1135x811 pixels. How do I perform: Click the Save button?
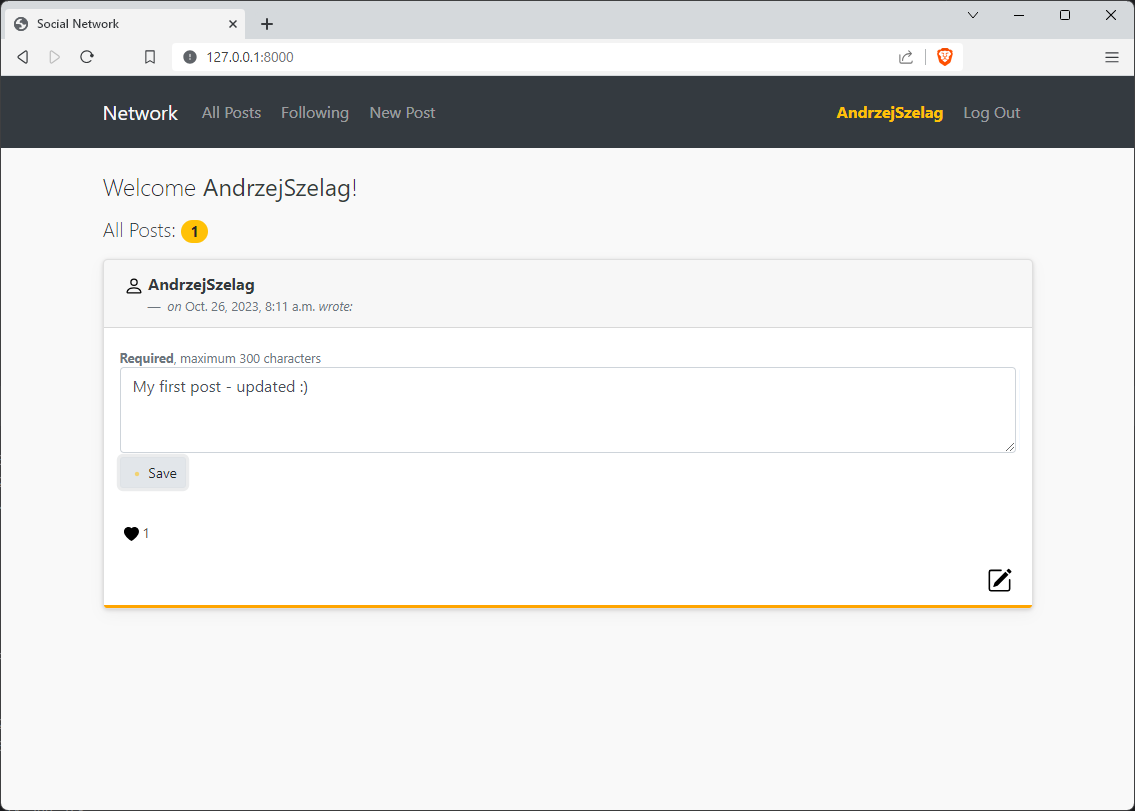153,473
